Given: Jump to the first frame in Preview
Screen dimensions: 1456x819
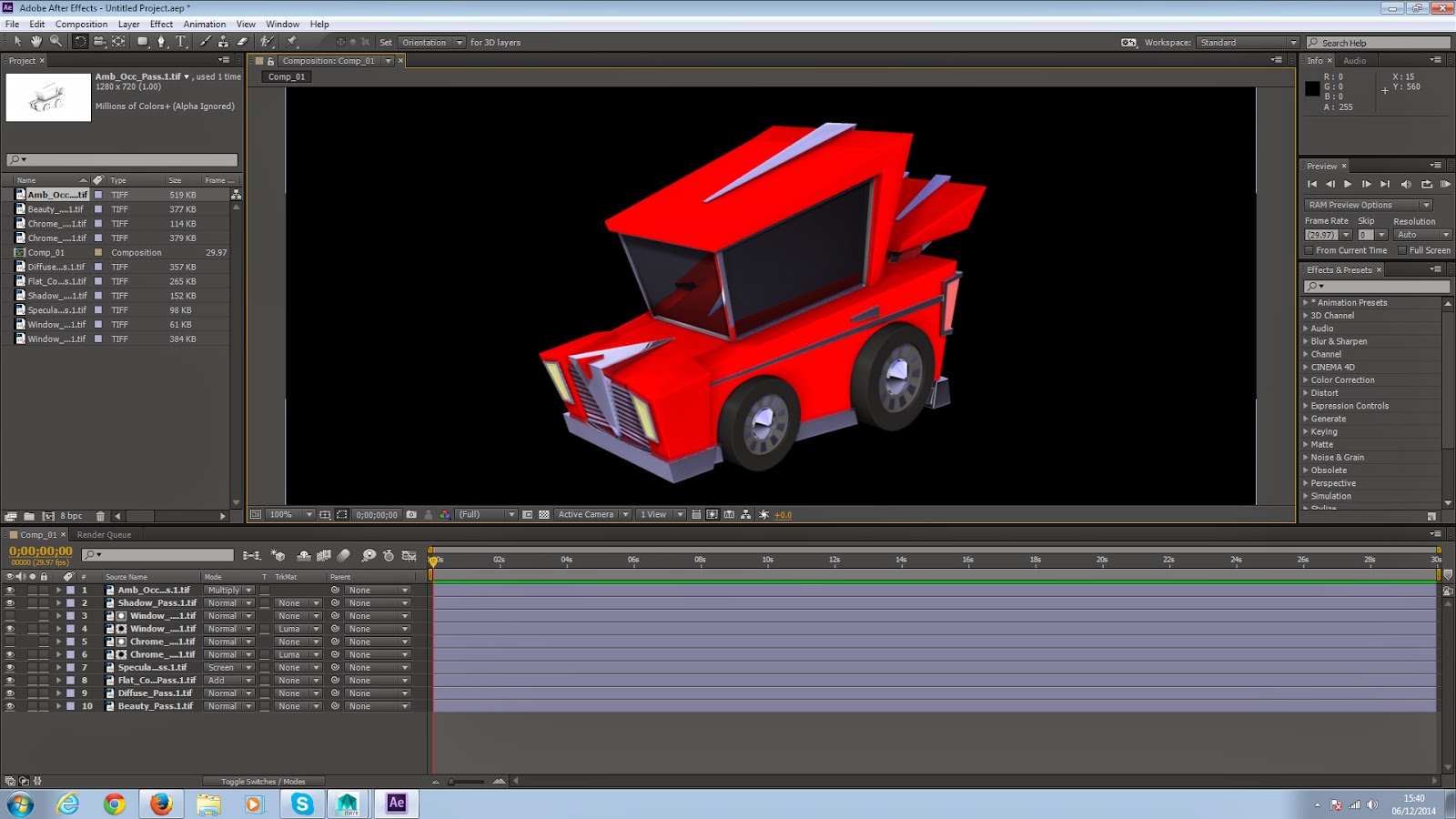Looking at the screenshot, I should tap(1312, 184).
